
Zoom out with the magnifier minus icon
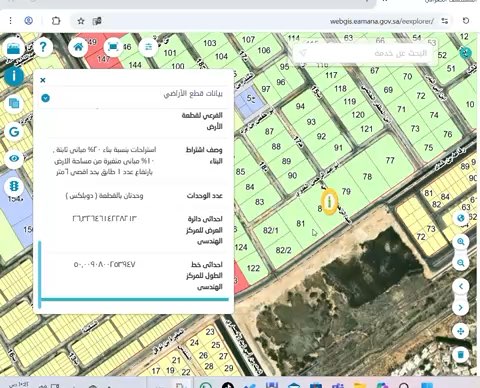(461, 263)
